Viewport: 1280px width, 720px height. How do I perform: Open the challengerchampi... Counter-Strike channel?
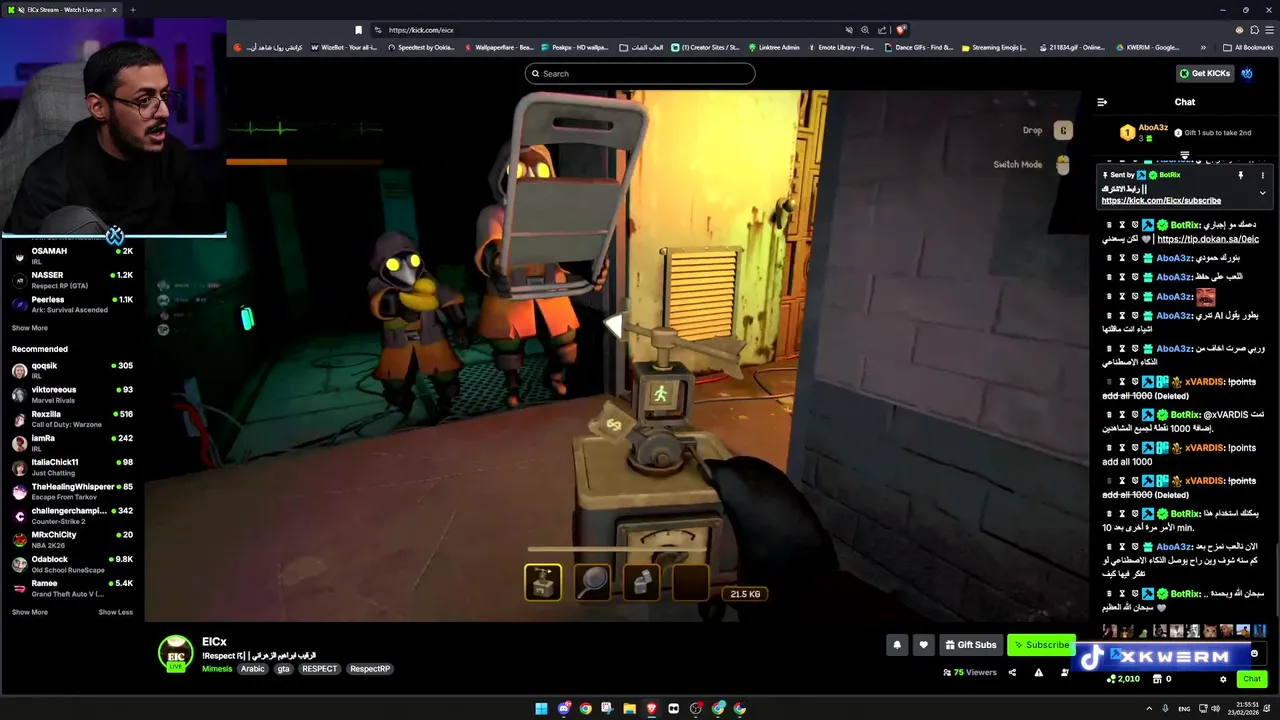pyautogui.click(x=72, y=515)
